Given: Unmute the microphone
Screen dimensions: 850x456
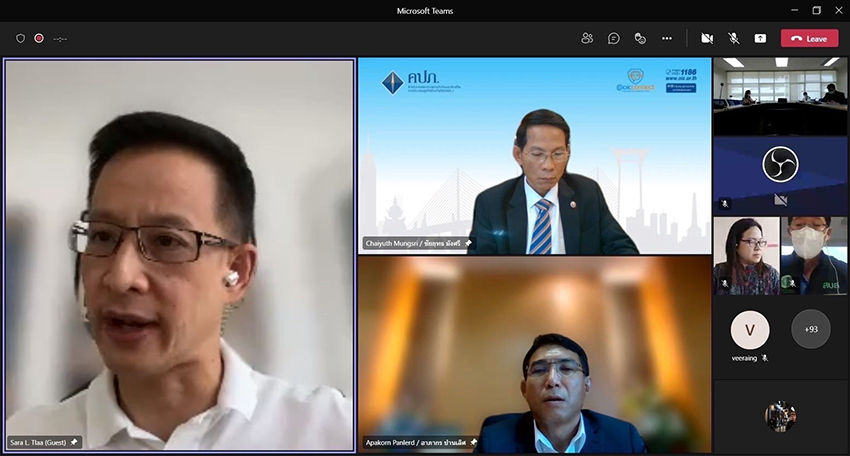Looking at the screenshot, I should tap(733, 38).
